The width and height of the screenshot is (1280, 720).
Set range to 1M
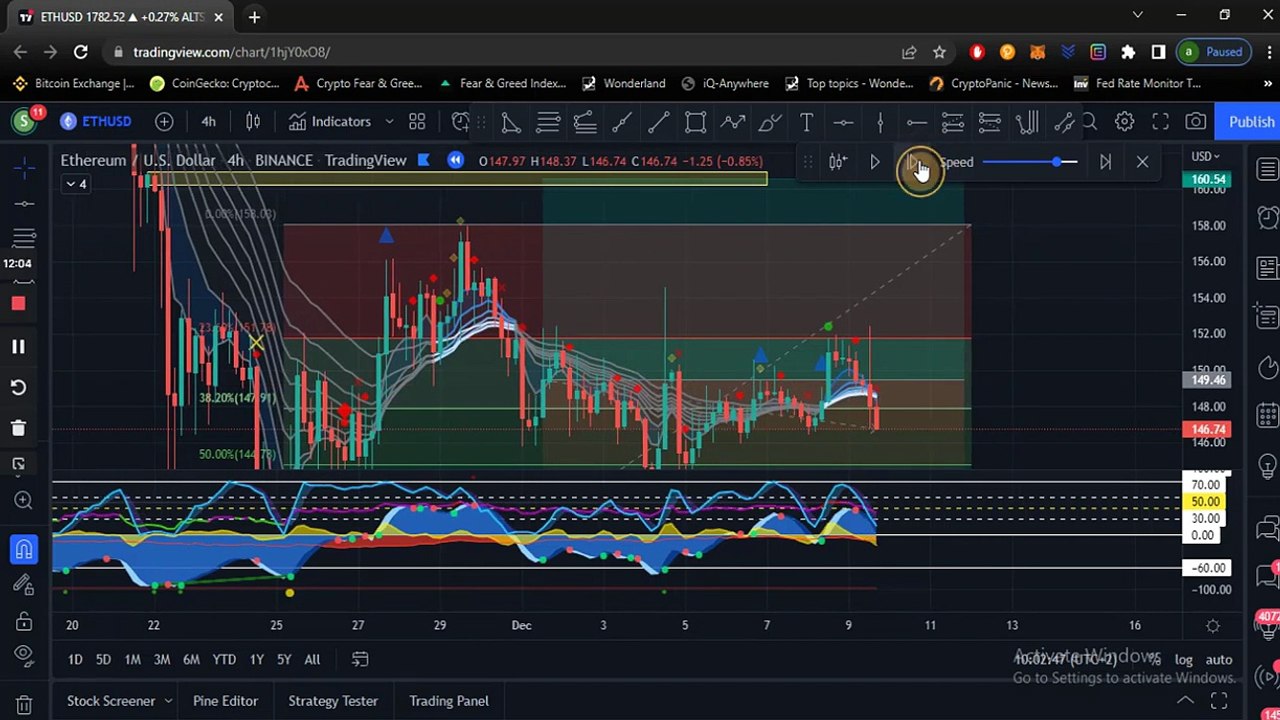pos(132,660)
